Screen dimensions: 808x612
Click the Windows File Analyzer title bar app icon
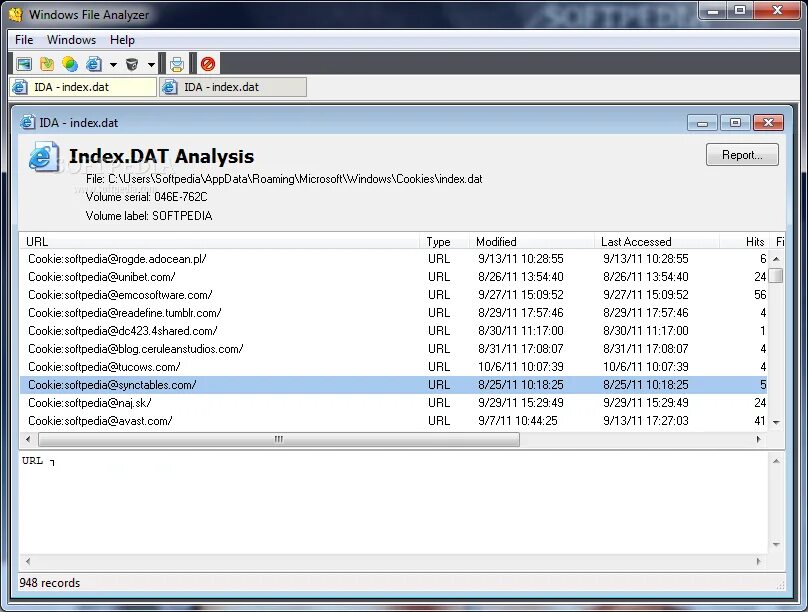point(15,14)
